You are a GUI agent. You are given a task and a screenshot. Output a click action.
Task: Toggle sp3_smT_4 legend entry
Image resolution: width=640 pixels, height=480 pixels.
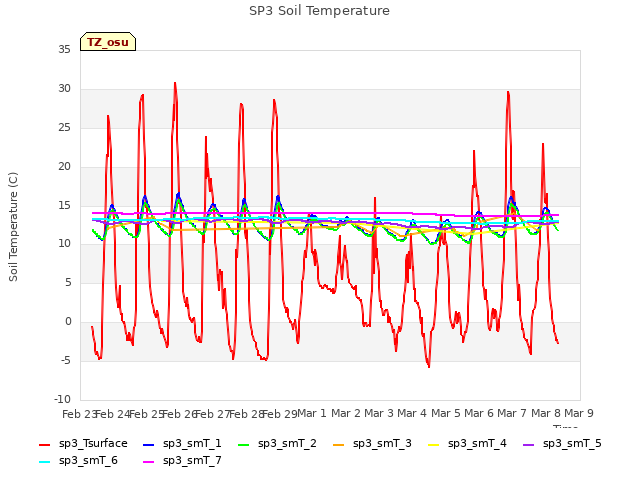click(467, 443)
